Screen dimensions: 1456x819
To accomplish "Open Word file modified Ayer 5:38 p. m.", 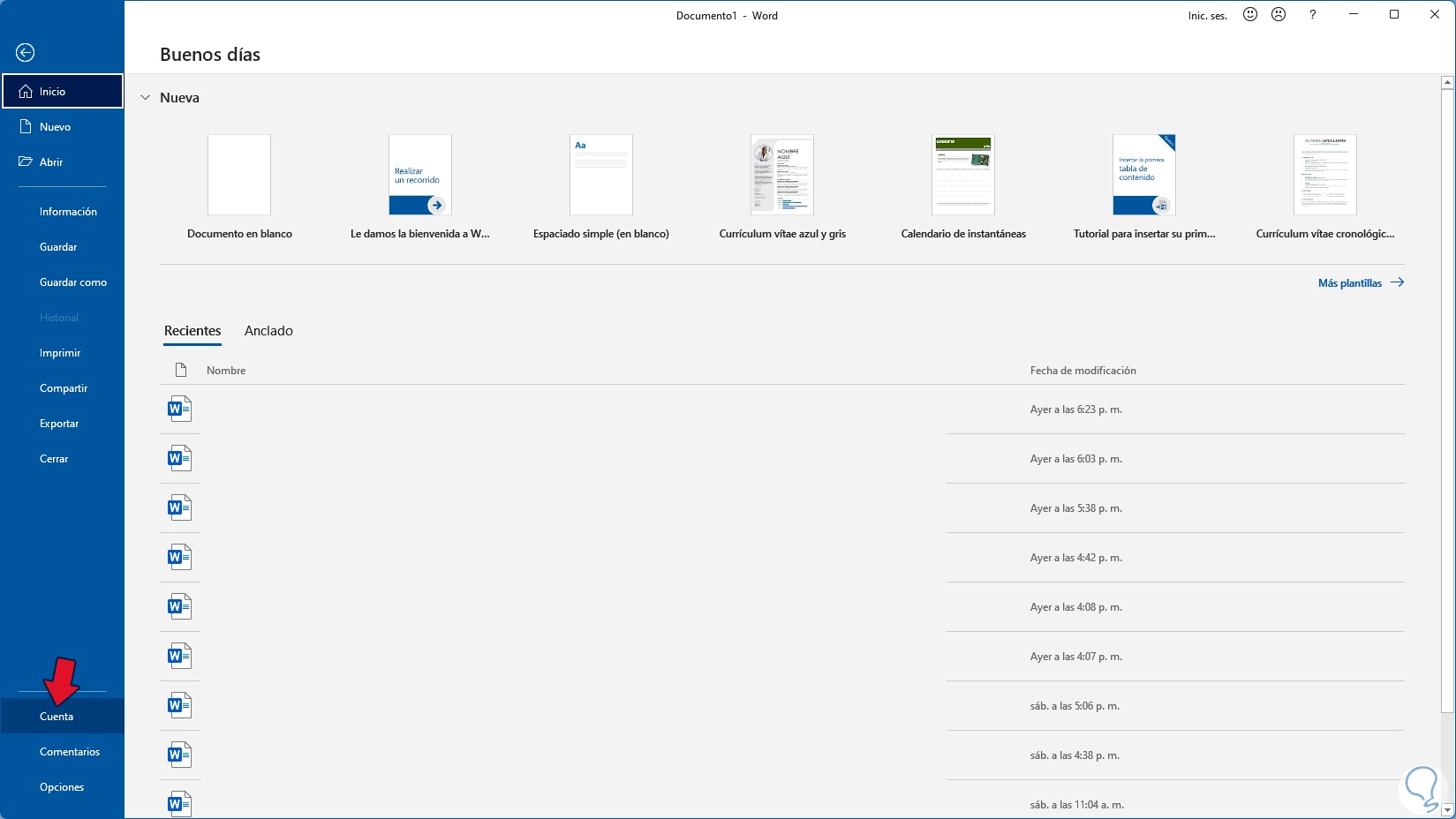I will 782,508.
